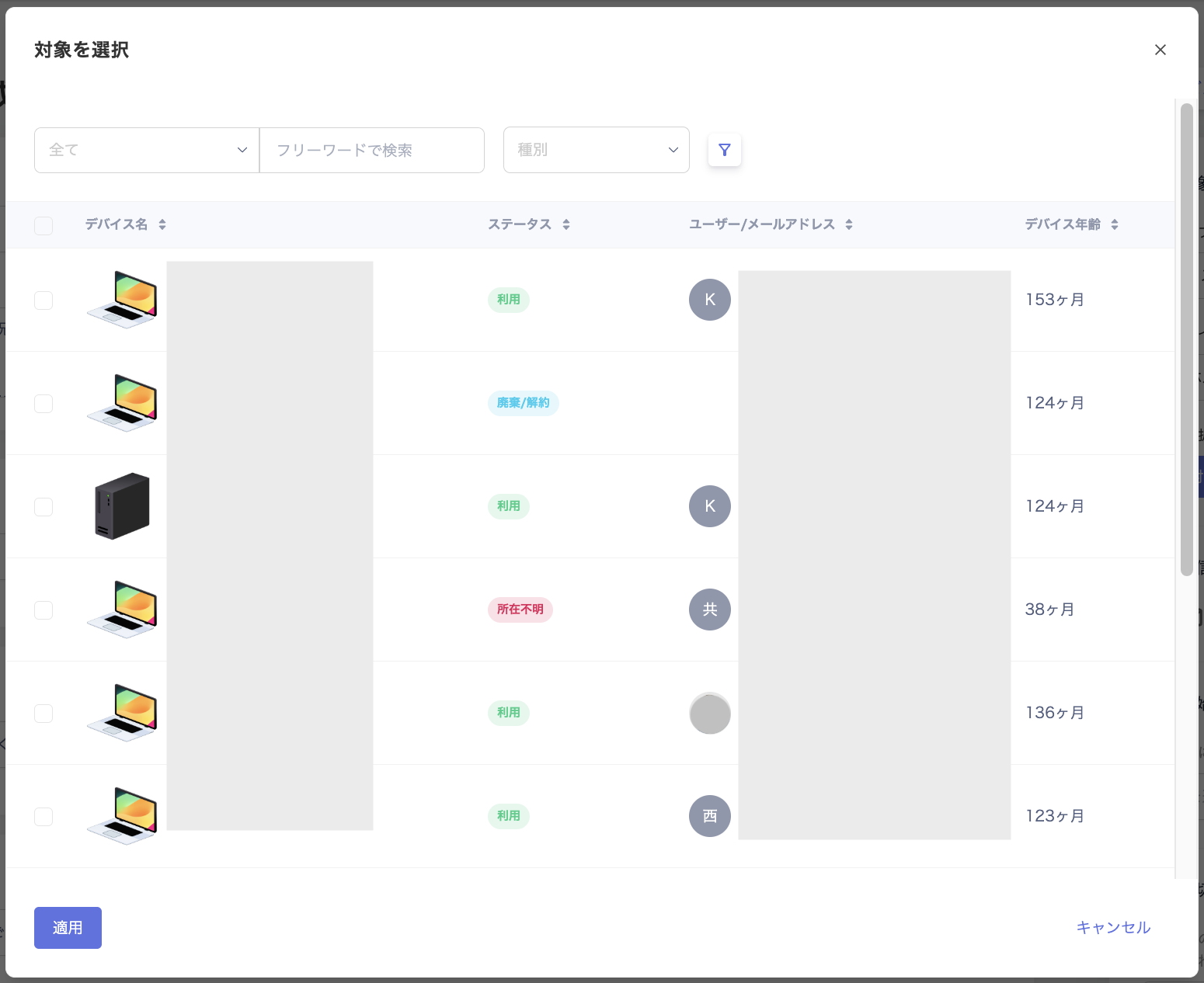Click the ユーザー/メールアドレス column header text

pyautogui.click(x=762, y=224)
